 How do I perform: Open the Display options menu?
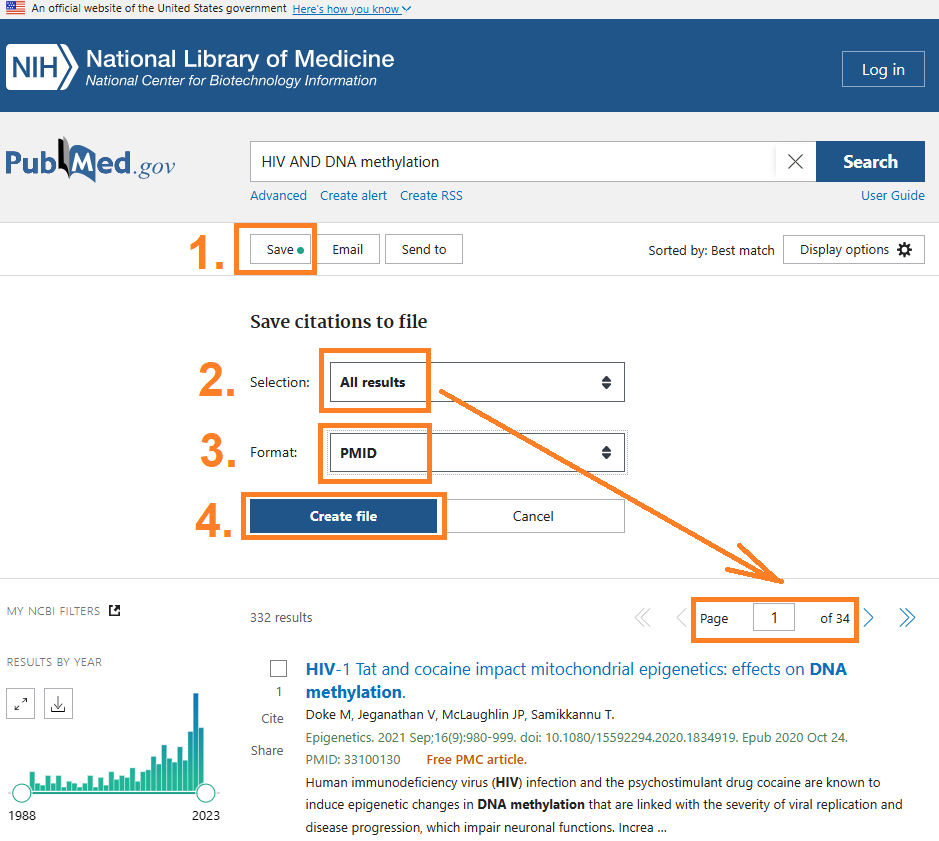853,250
